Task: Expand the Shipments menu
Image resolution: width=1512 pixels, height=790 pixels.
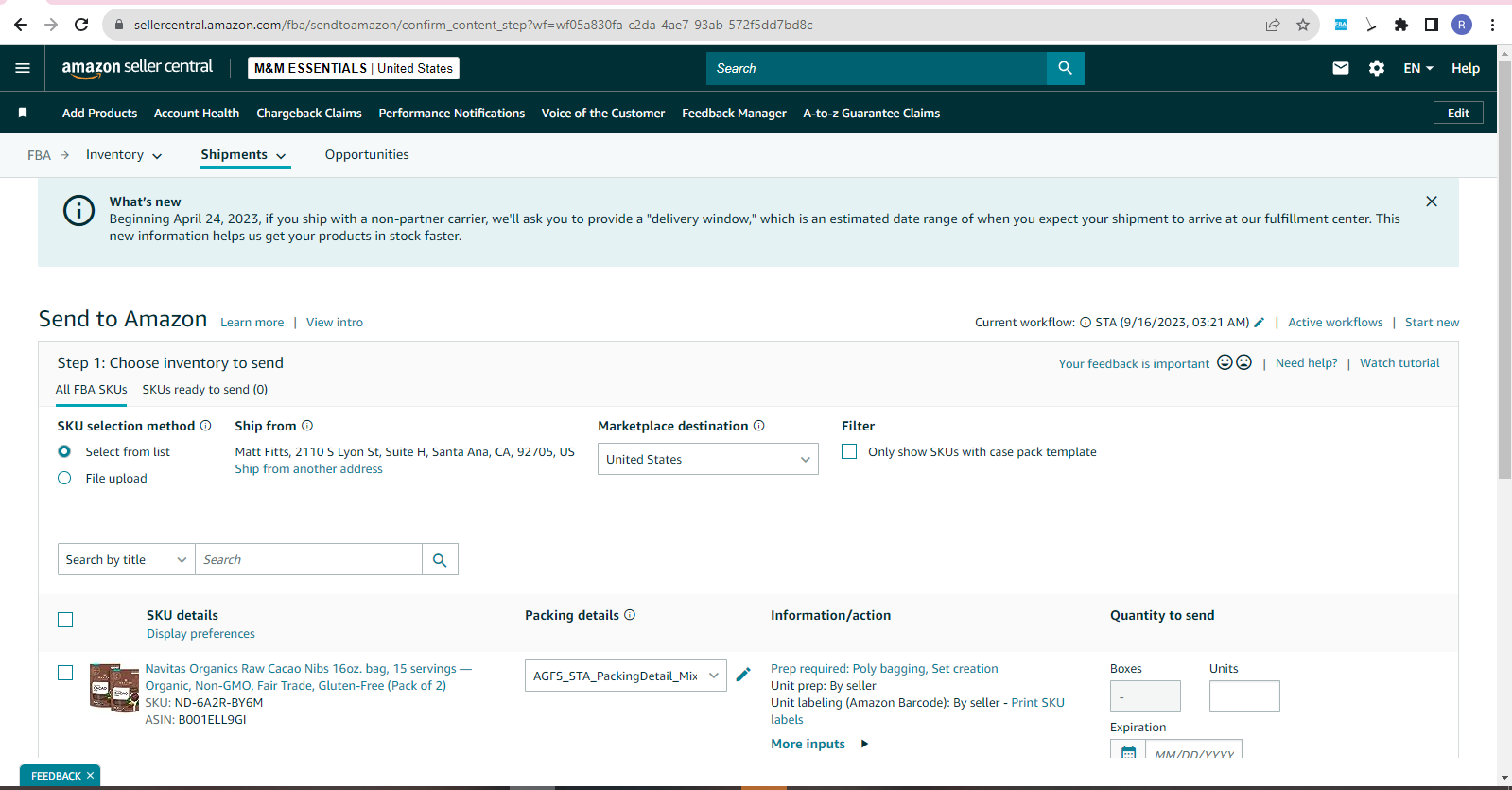Action: tap(244, 155)
